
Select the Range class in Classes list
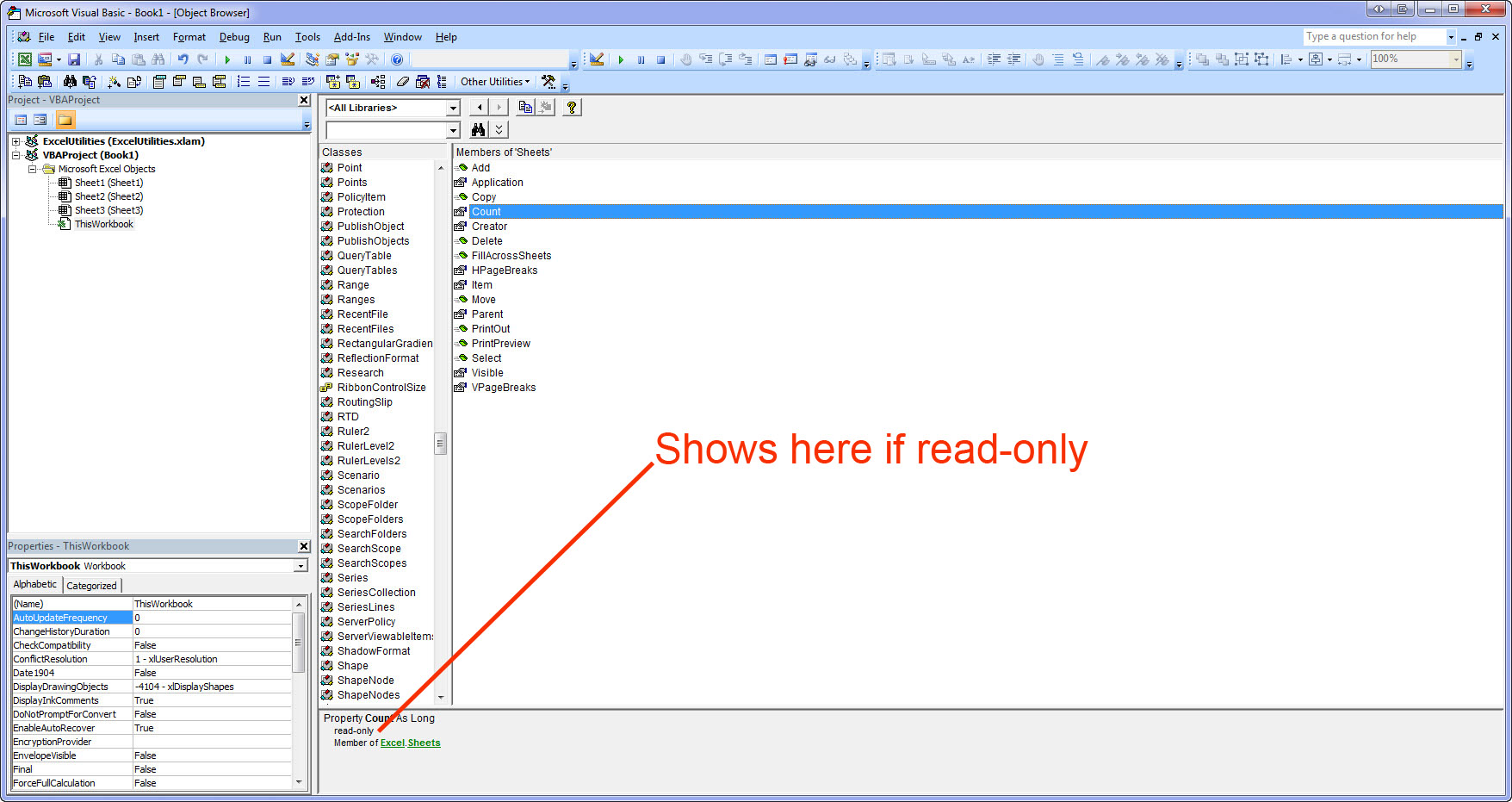tap(353, 285)
